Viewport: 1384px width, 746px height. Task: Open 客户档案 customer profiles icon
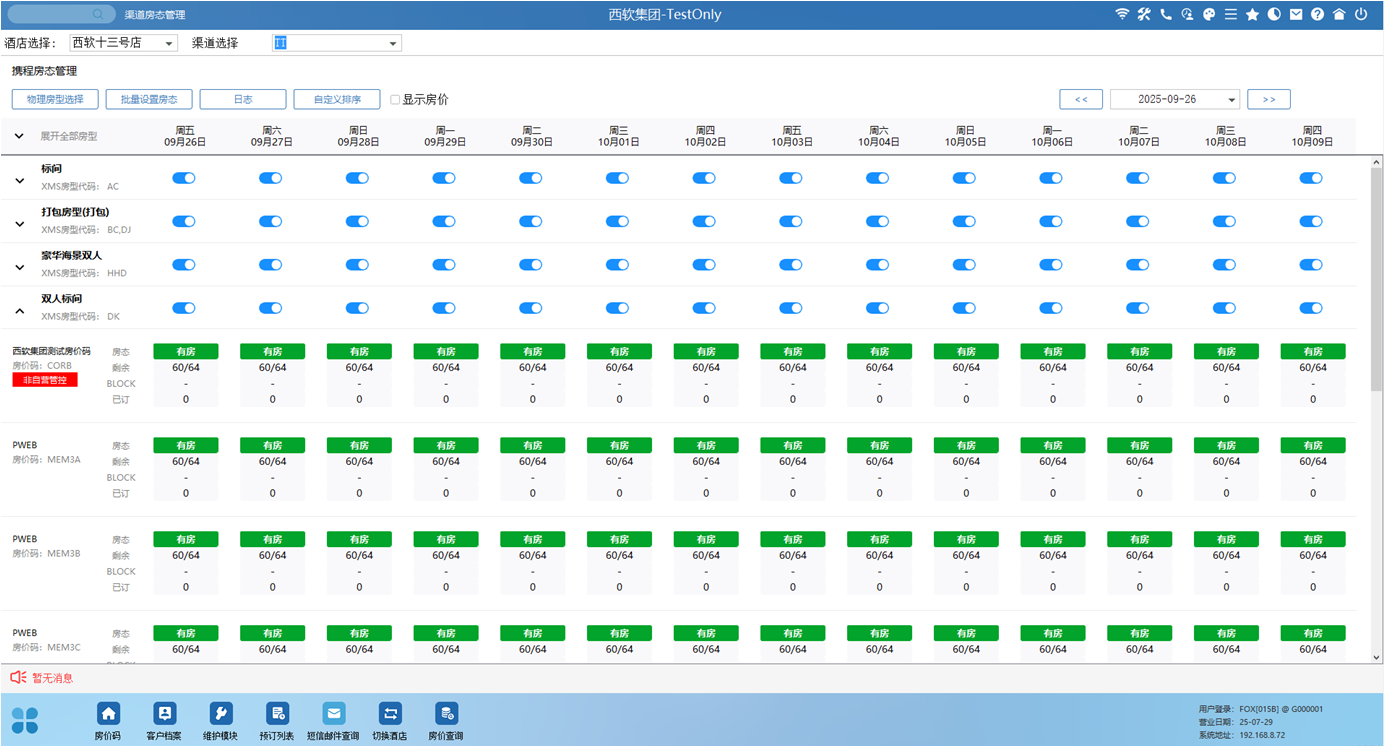click(164, 714)
